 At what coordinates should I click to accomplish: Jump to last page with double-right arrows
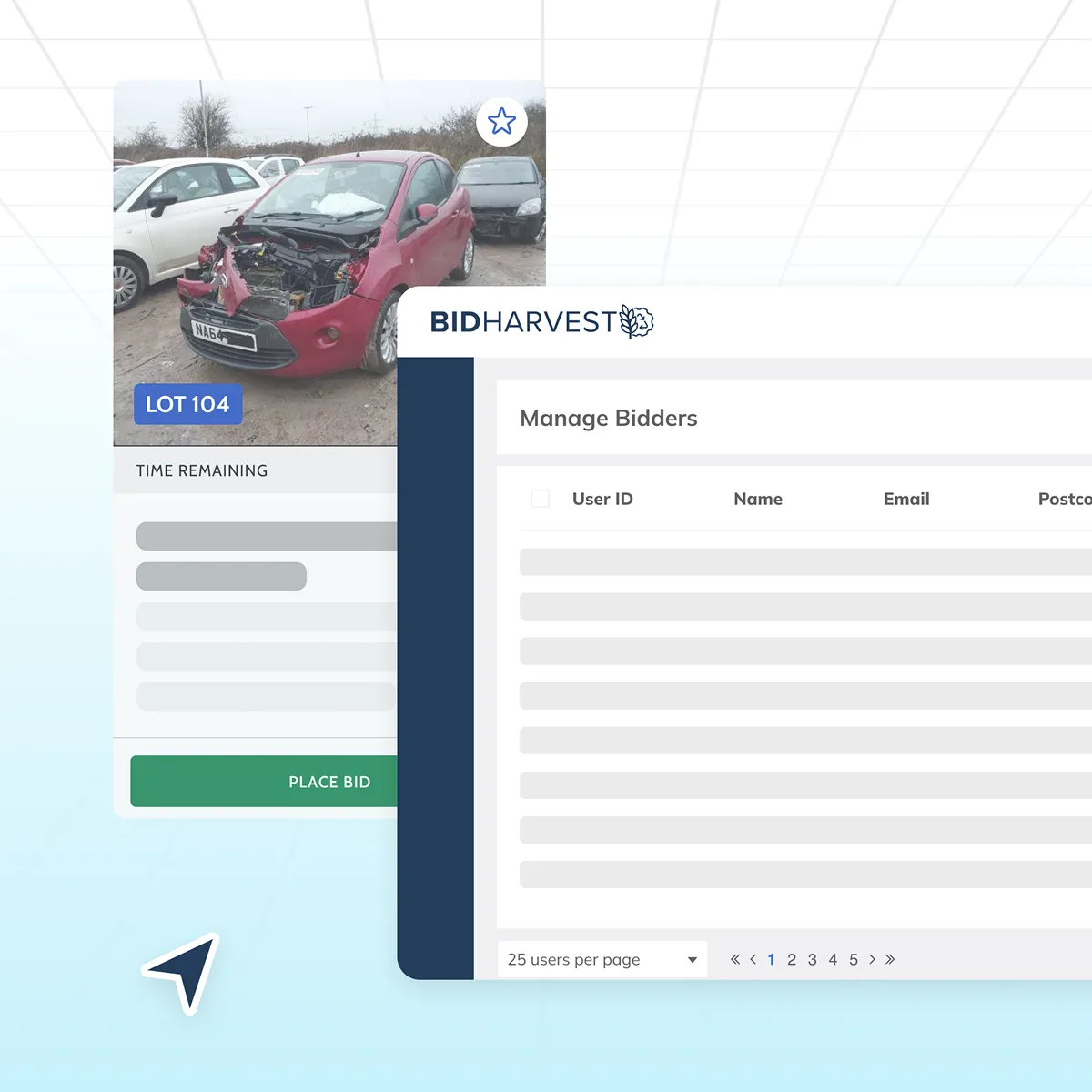(x=890, y=959)
